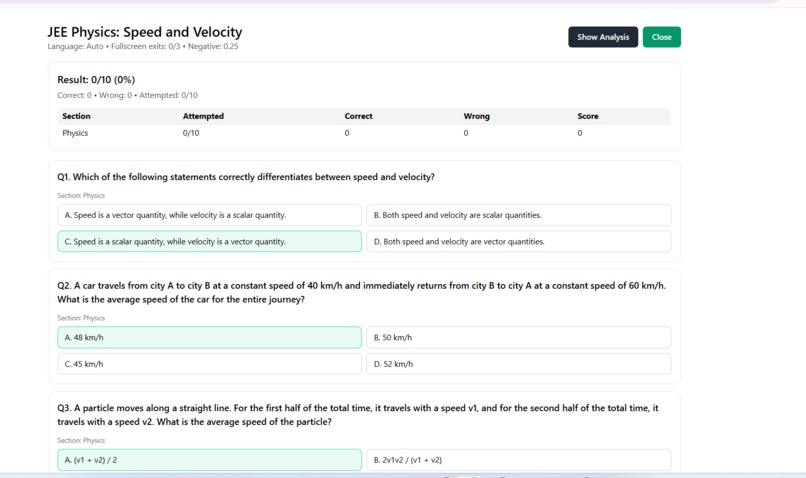The width and height of the screenshot is (806, 478).
Task: Pick Q2 option D 52 km/h
Action: tap(519, 364)
